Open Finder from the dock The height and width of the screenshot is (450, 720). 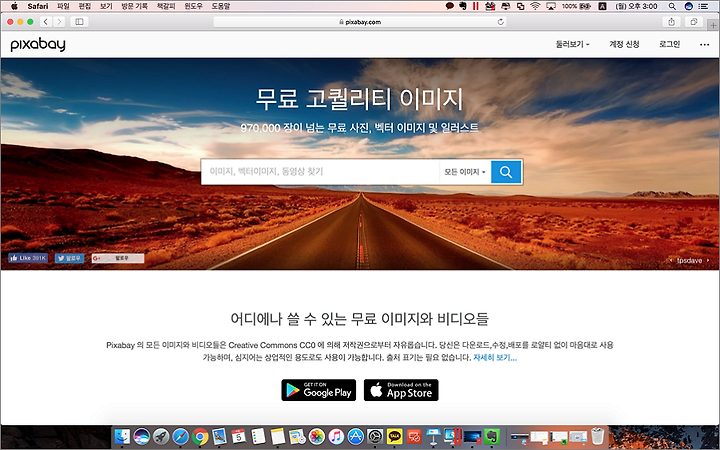[x=122, y=436]
